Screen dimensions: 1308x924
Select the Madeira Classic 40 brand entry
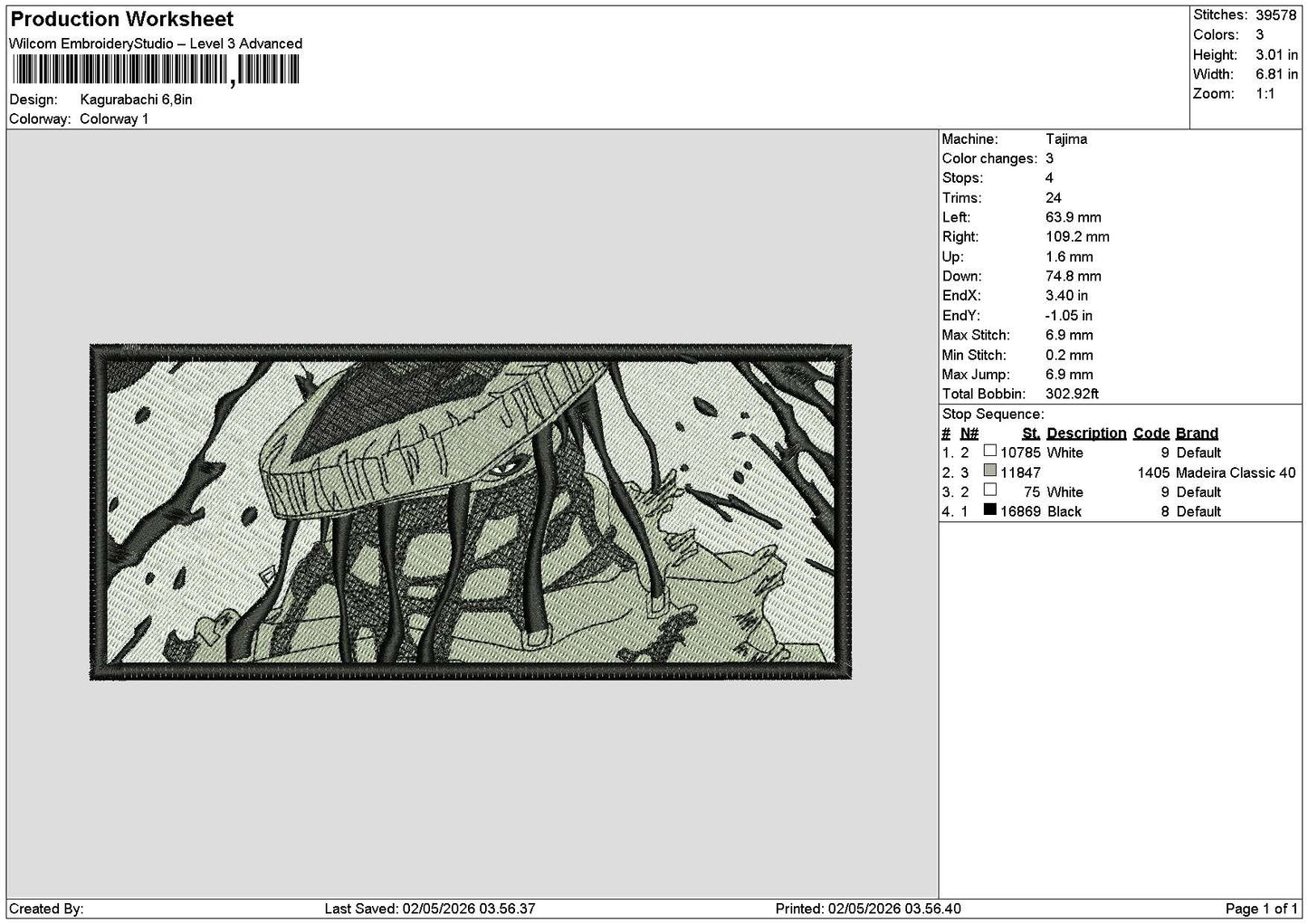click(x=1236, y=472)
